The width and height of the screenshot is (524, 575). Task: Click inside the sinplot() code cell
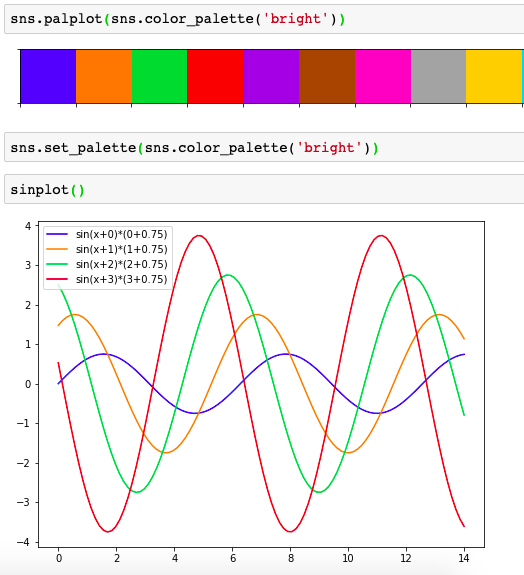[x=264, y=189]
